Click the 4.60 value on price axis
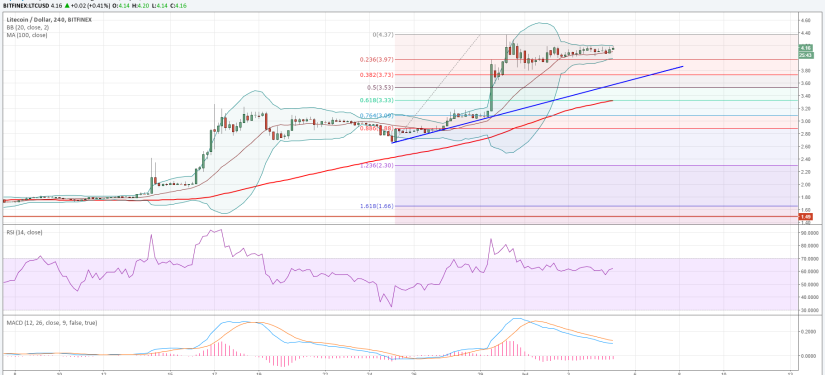The image size is (825, 375). click(x=806, y=20)
